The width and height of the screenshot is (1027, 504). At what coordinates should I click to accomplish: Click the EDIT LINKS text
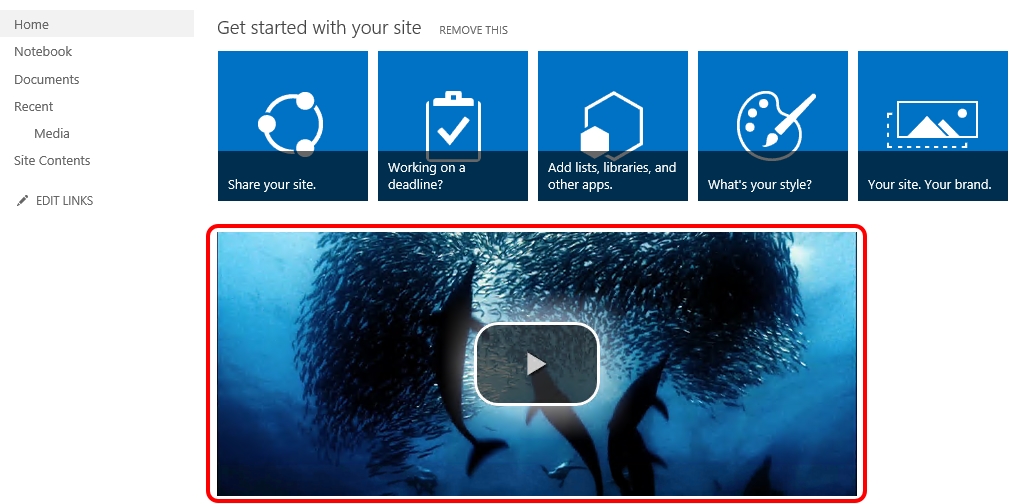[64, 201]
